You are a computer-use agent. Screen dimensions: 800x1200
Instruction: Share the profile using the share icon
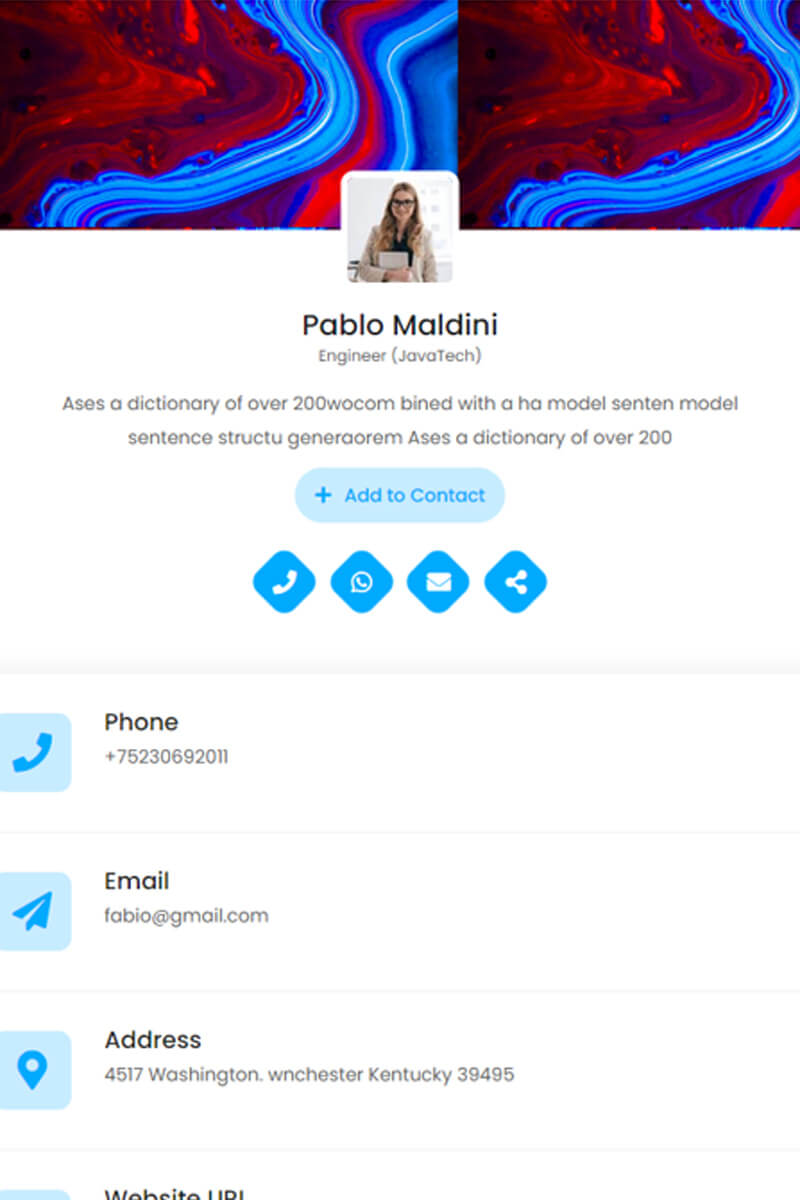point(515,581)
